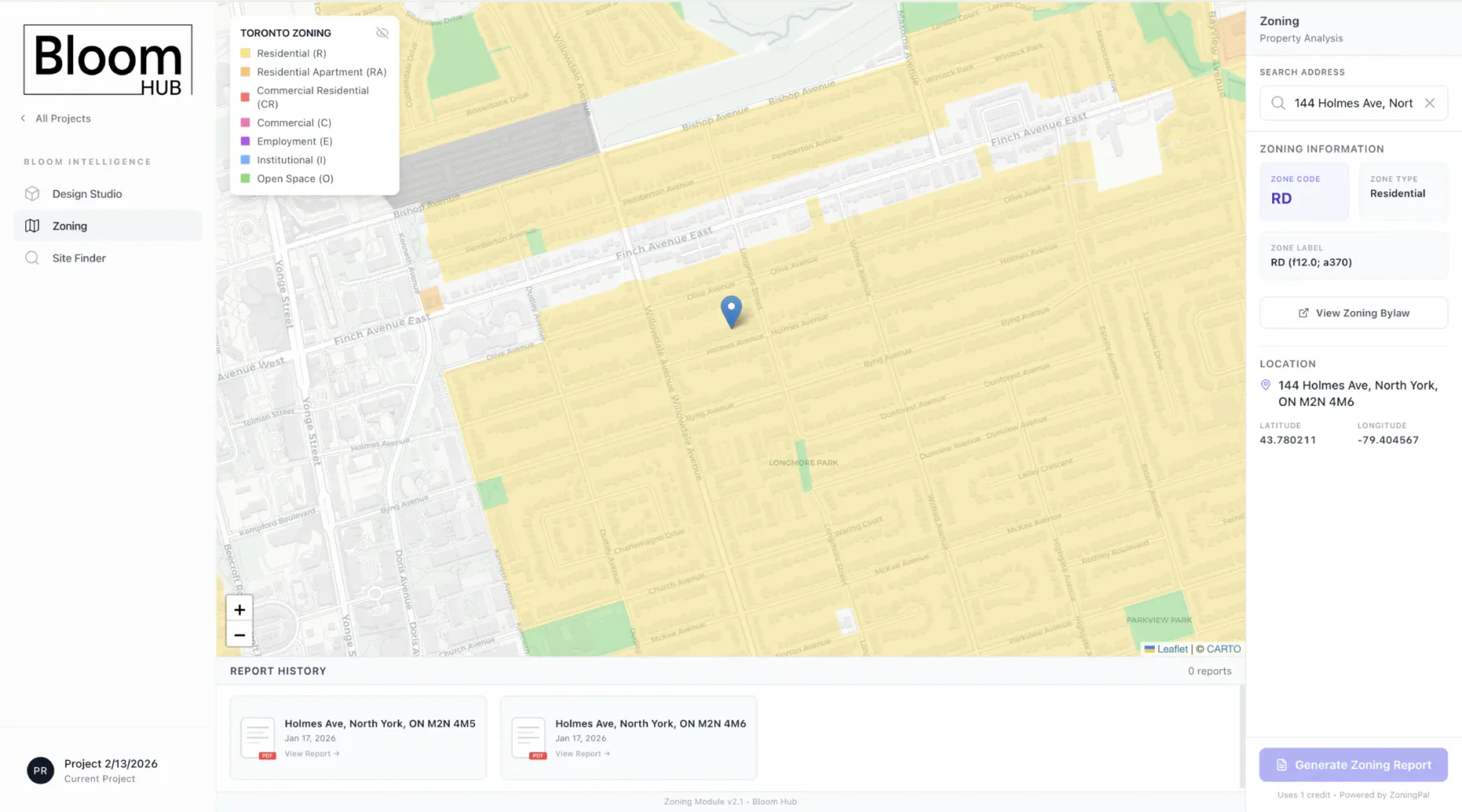Click the location pin icon beside the address

coord(1265,385)
